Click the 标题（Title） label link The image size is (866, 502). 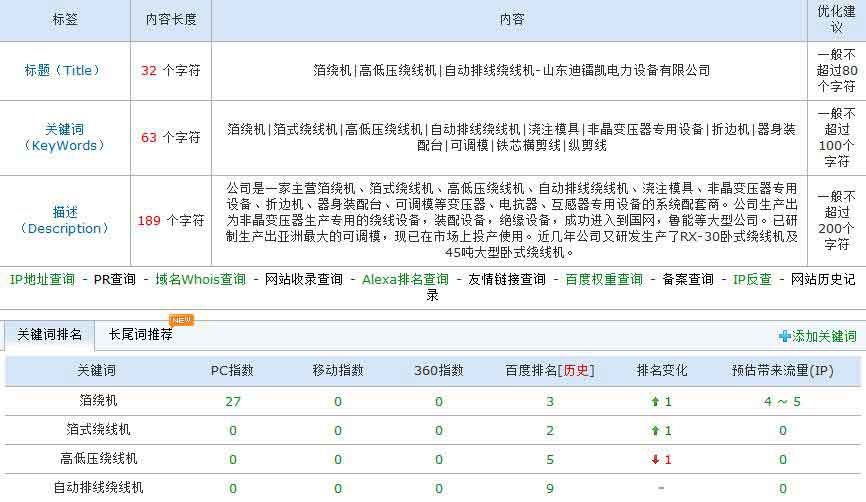(65, 71)
